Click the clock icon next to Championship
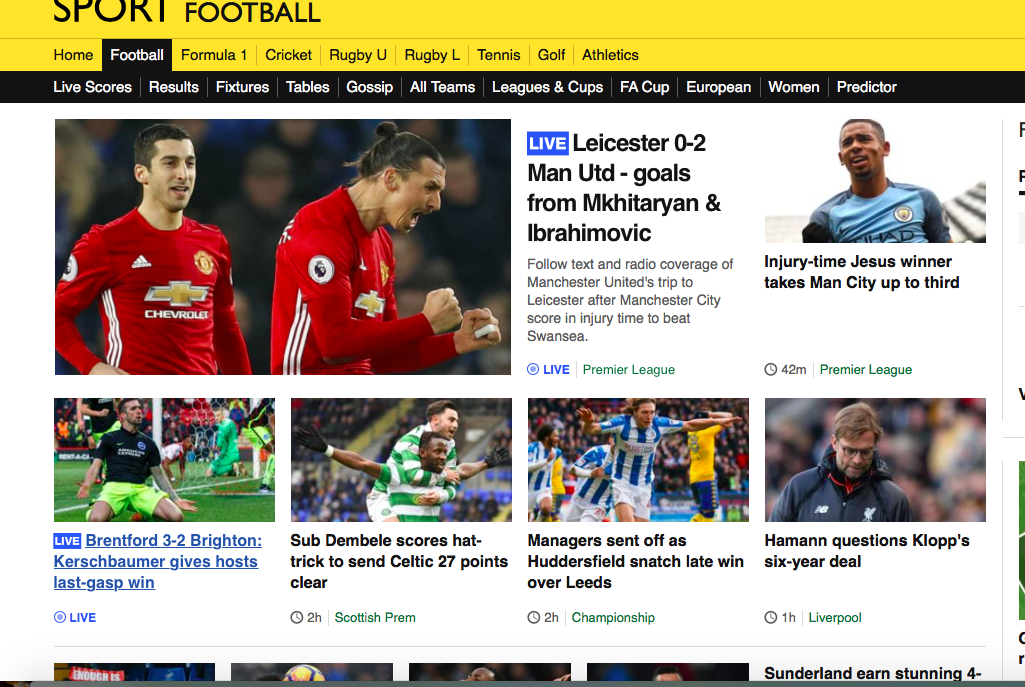Screen dimensions: 1025x687 click(534, 618)
